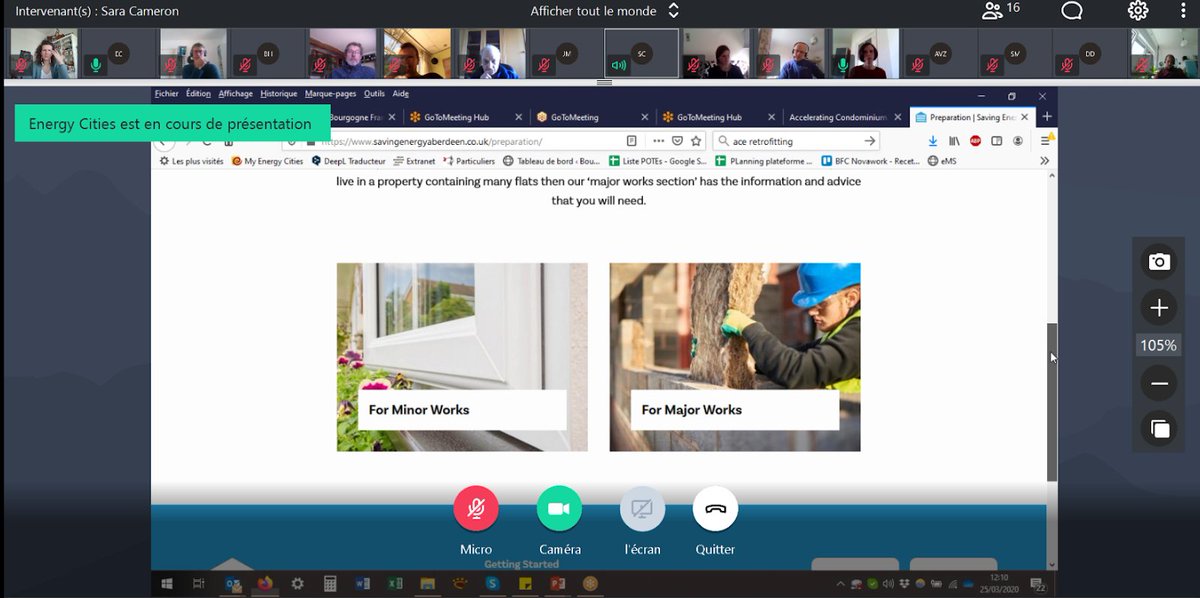Open the Firefox downloads arrow
Image resolution: width=1200 pixels, height=598 pixels.
tap(933, 141)
